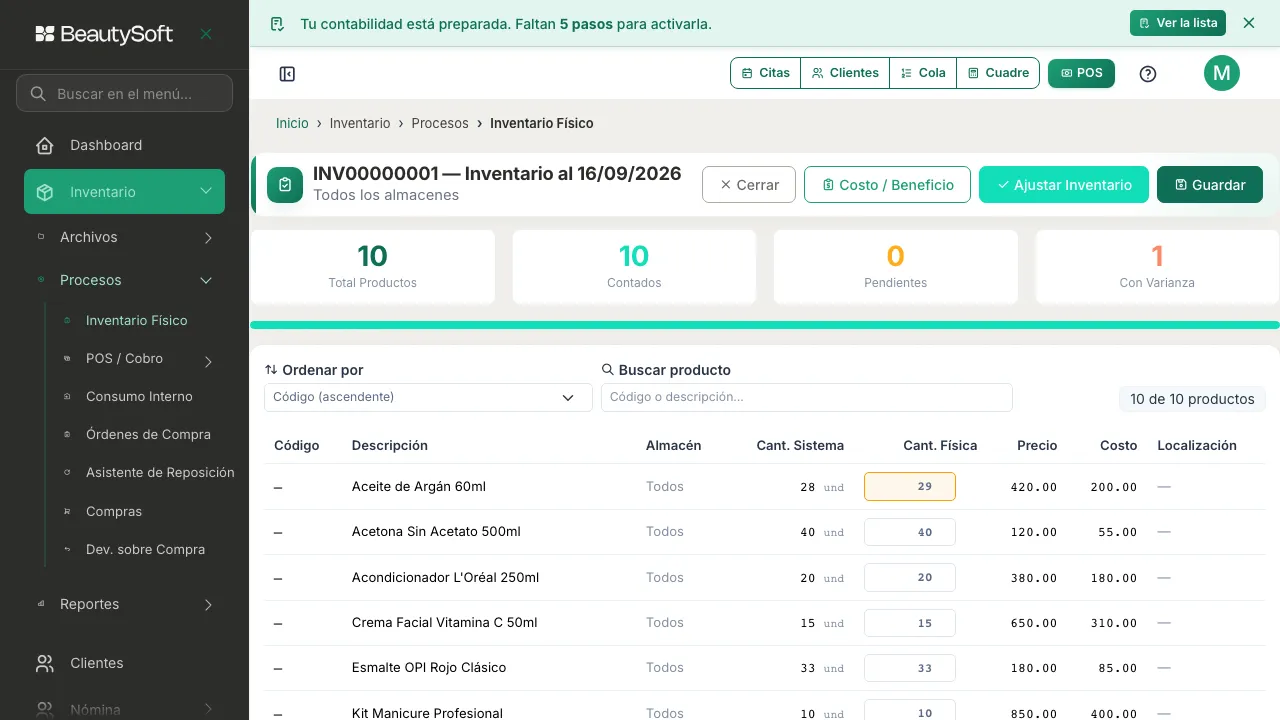Click the Cant. Sistema column header
Screen dimensions: 1280x720
pos(800,445)
